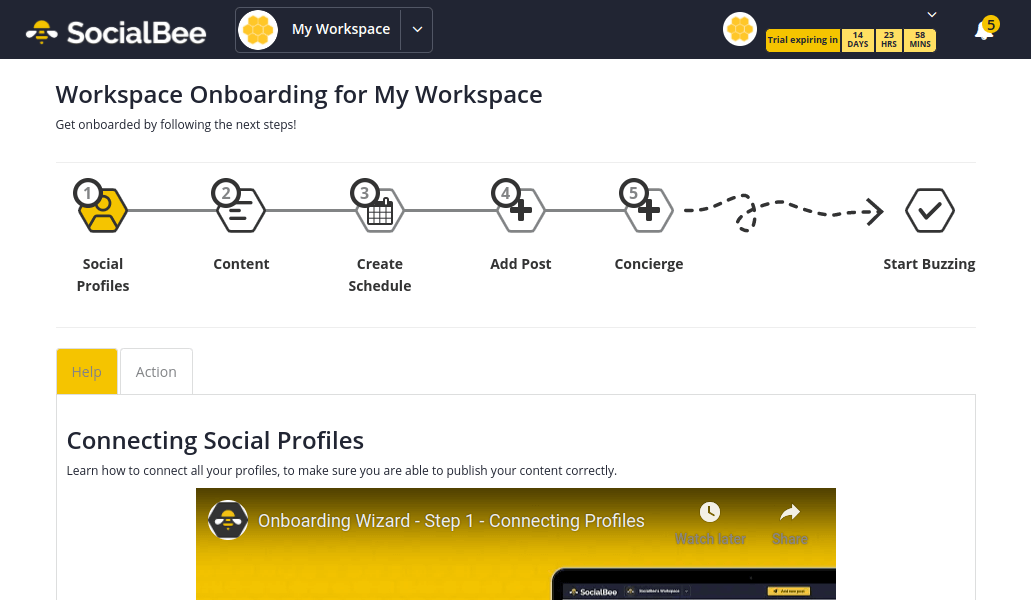Click the Start Buzzing checkmark hexagon
This screenshot has width=1031, height=606.
(929, 210)
